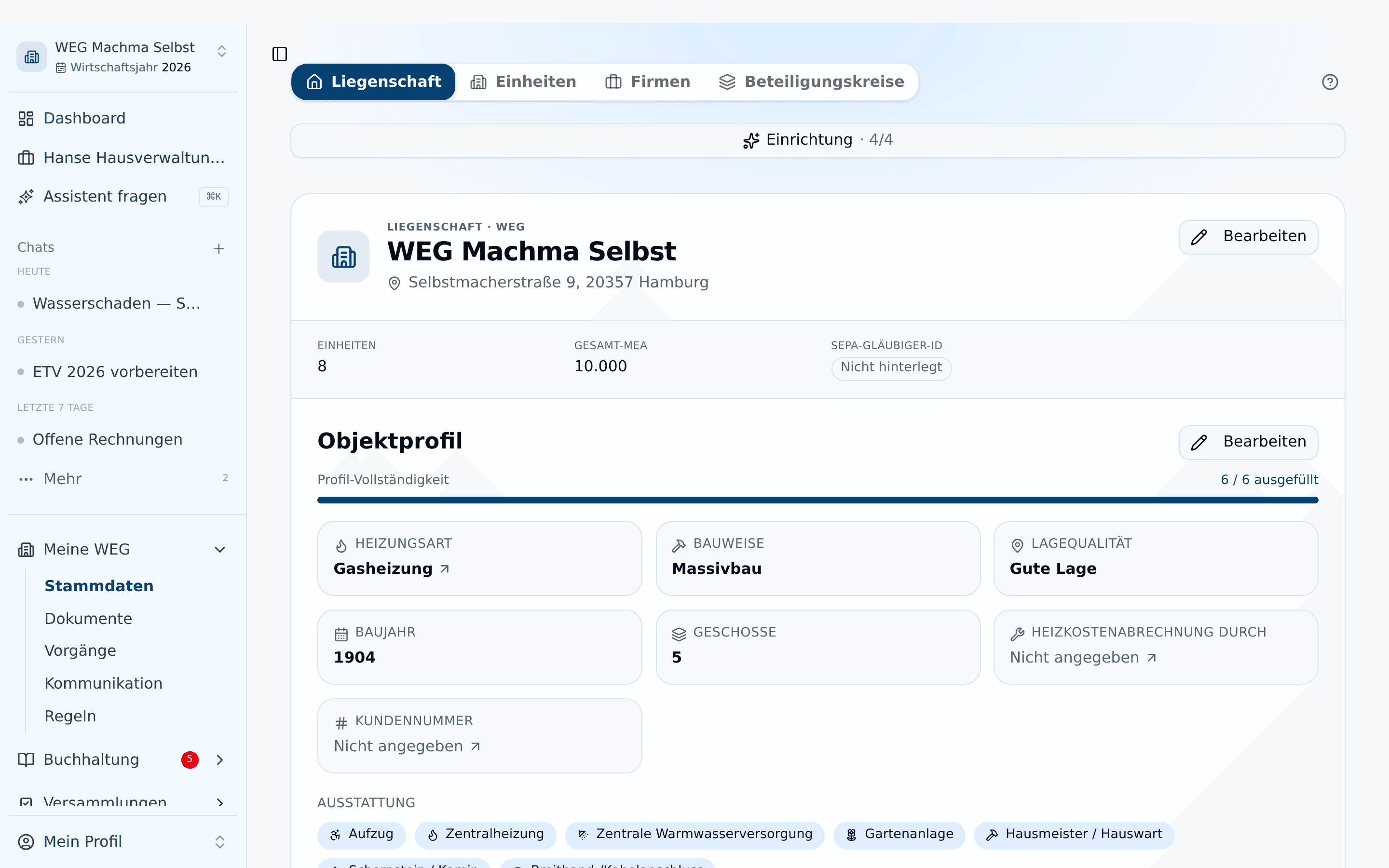The width and height of the screenshot is (1389, 868).
Task: Expand Mehr chats list
Action: pyautogui.click(x=123, y=479)
